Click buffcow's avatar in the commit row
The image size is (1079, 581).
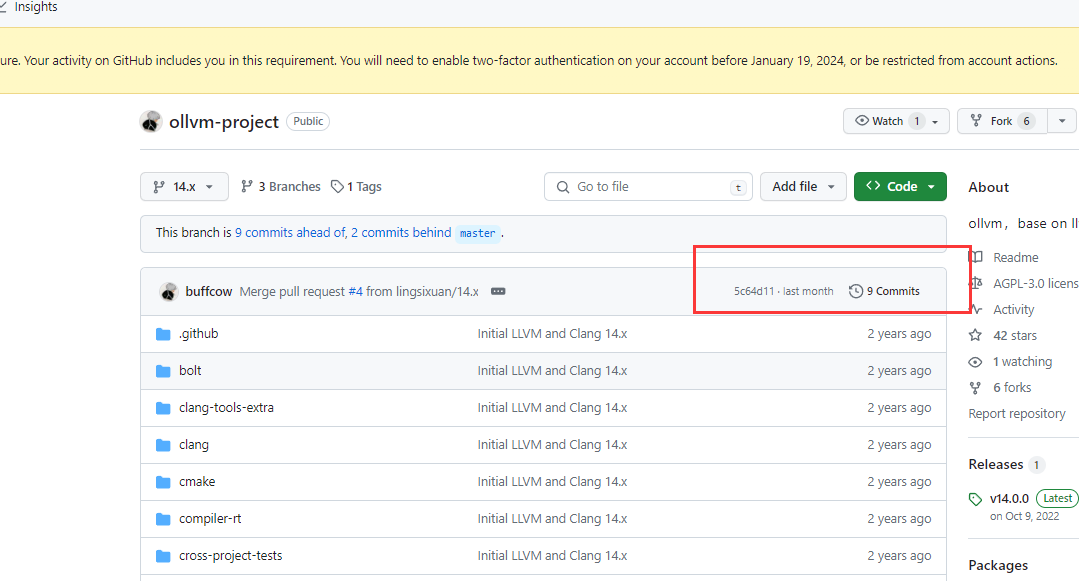(x=169, y=292)
